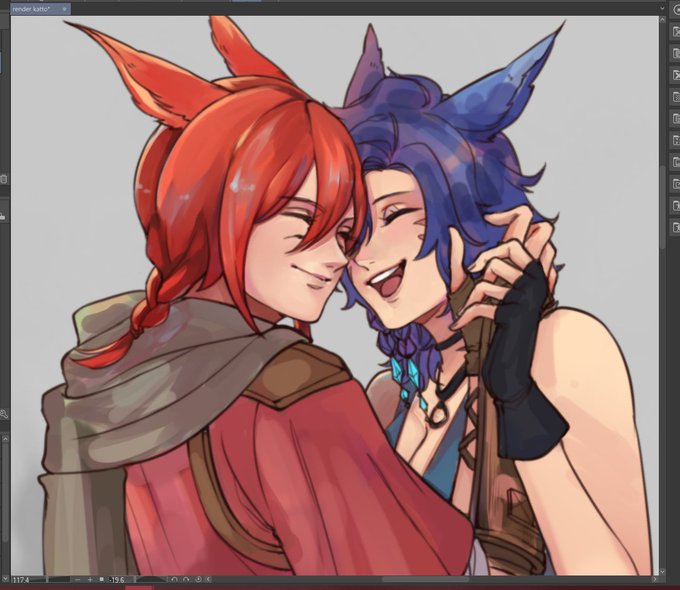This screenshot has width=680, height=590.
Task: Rotate canvas left from the bottom bar
Action: 174,580
